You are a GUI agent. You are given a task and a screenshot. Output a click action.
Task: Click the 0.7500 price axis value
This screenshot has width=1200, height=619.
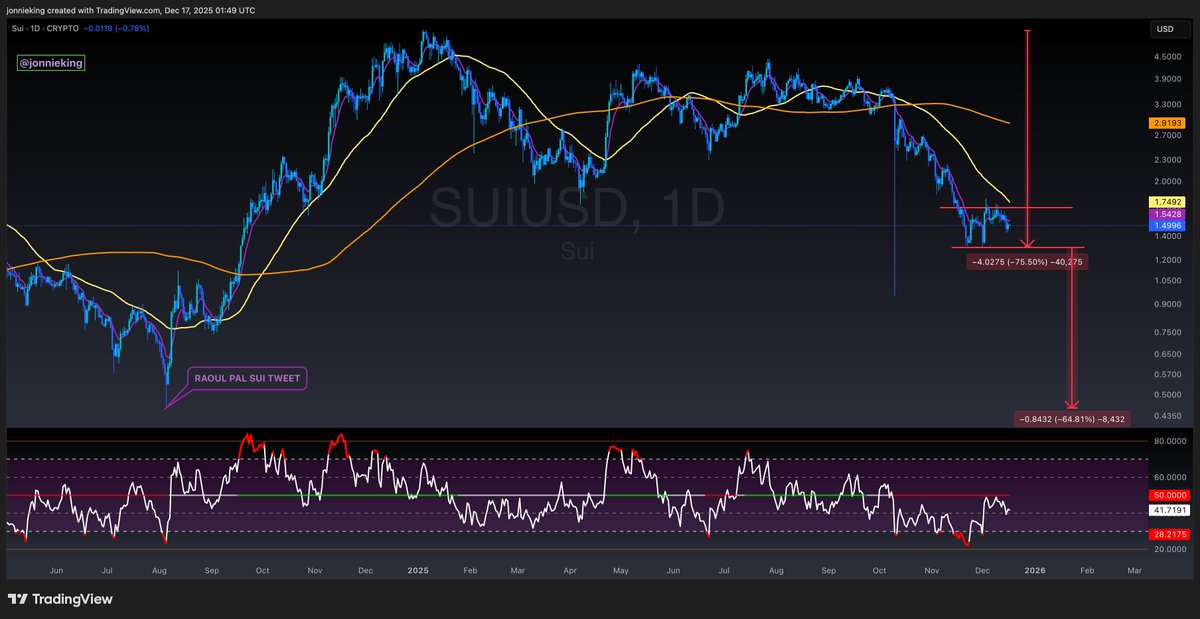click(1168, 332)
